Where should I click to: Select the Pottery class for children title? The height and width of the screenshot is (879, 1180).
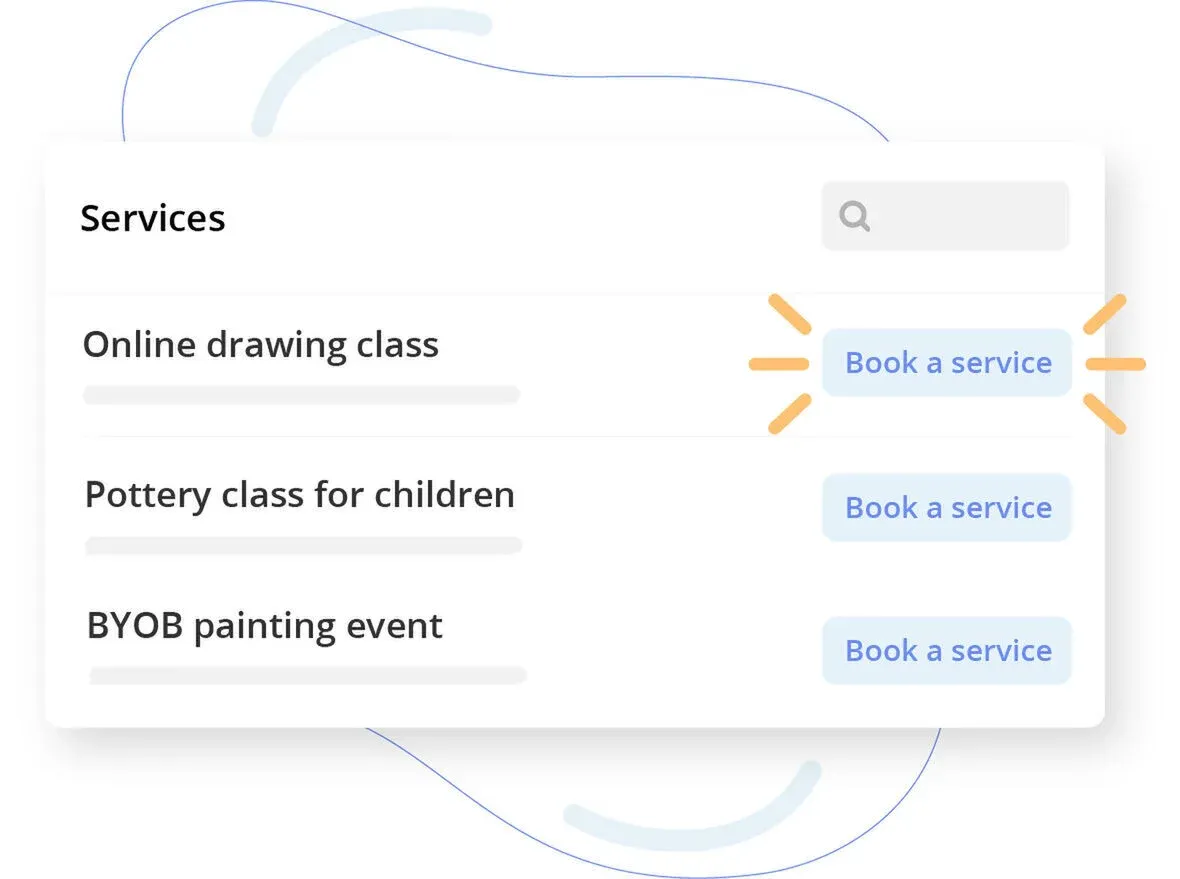click(x=299, y=495)
